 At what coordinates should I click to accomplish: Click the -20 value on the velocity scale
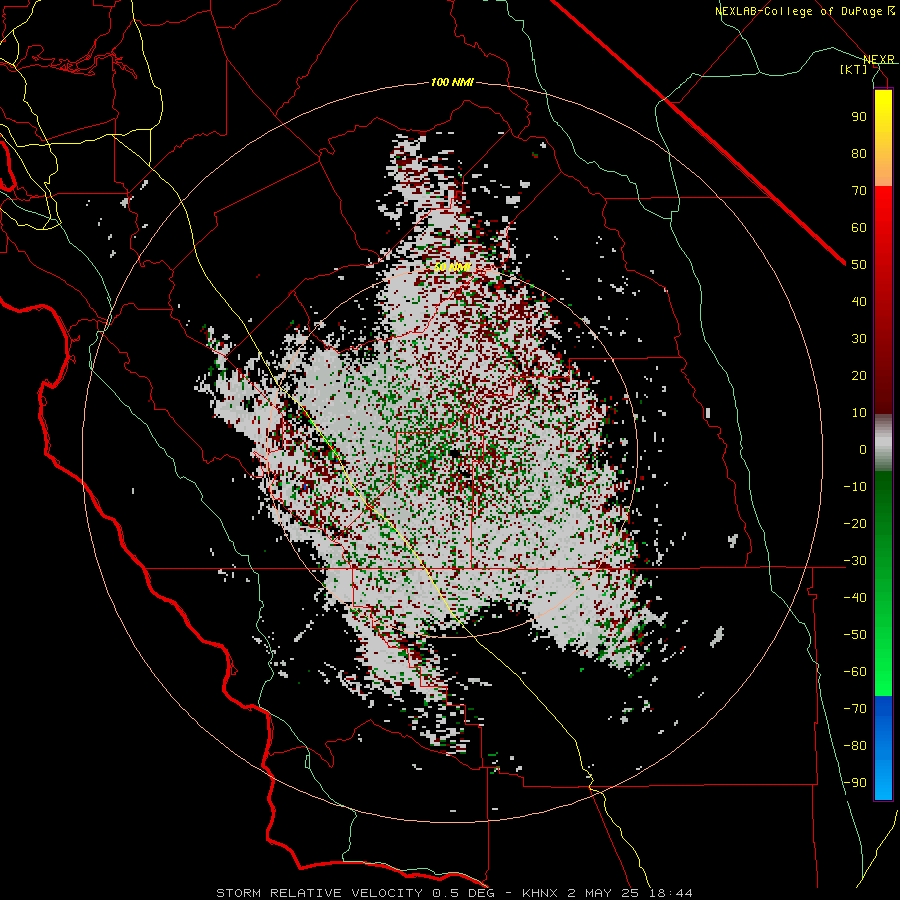click(855, 523)
